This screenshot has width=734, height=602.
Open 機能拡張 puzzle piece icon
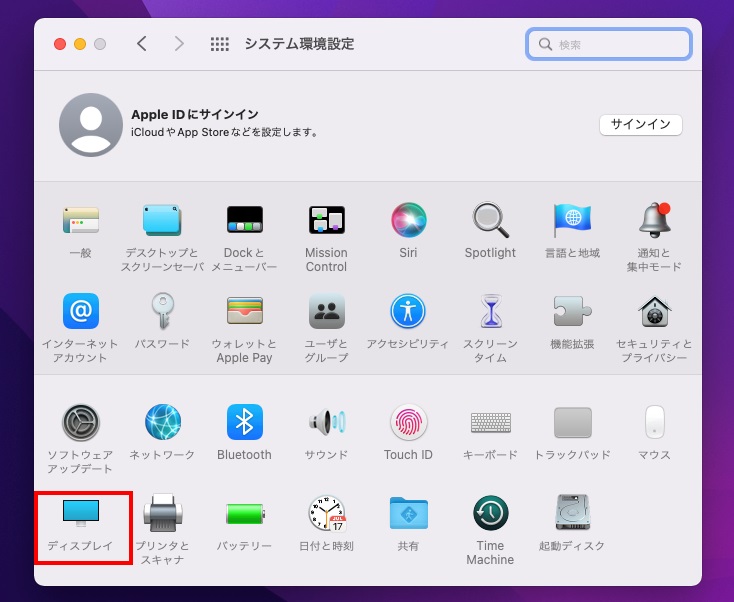pyautogui.click(x=572, y=311)
